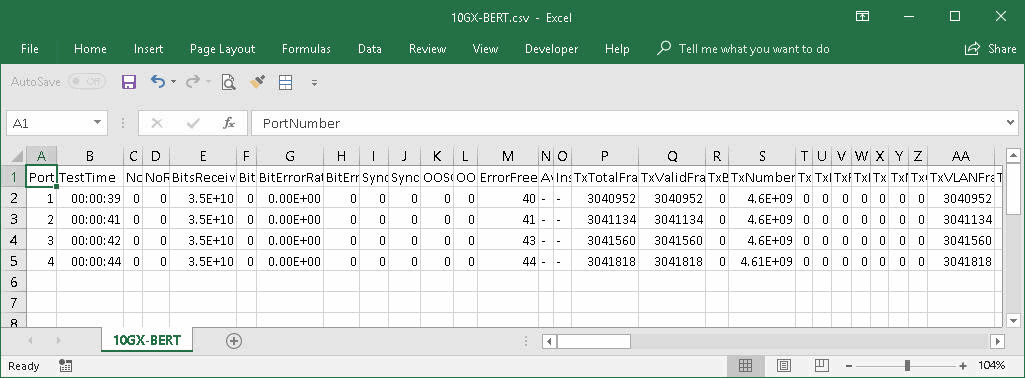Toggle the AutoSave switch
Image resolution: width=1025 pixels, height=378 pixels.
tap(87, 82)
